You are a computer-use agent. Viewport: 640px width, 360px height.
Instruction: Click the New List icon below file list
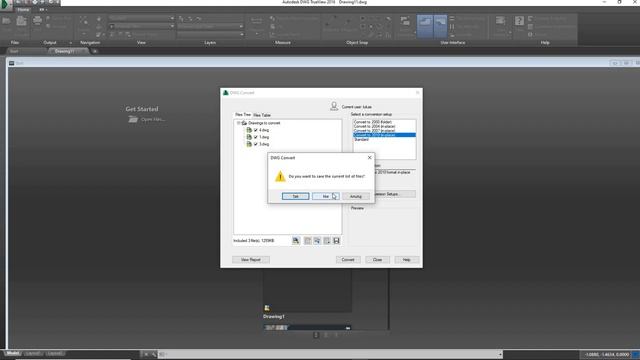(308, 241)
